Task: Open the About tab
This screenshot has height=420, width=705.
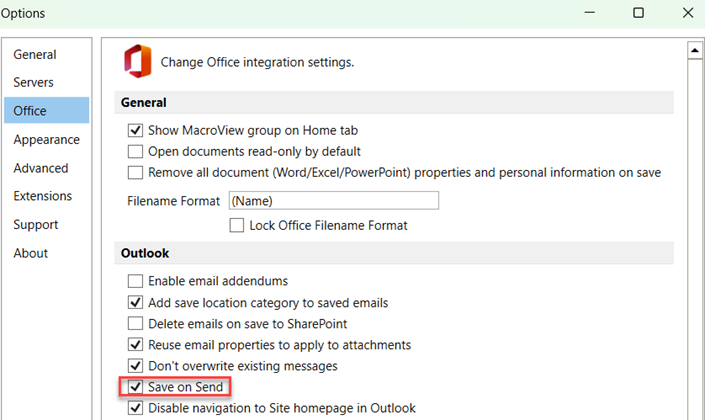Action: (31, 253)
